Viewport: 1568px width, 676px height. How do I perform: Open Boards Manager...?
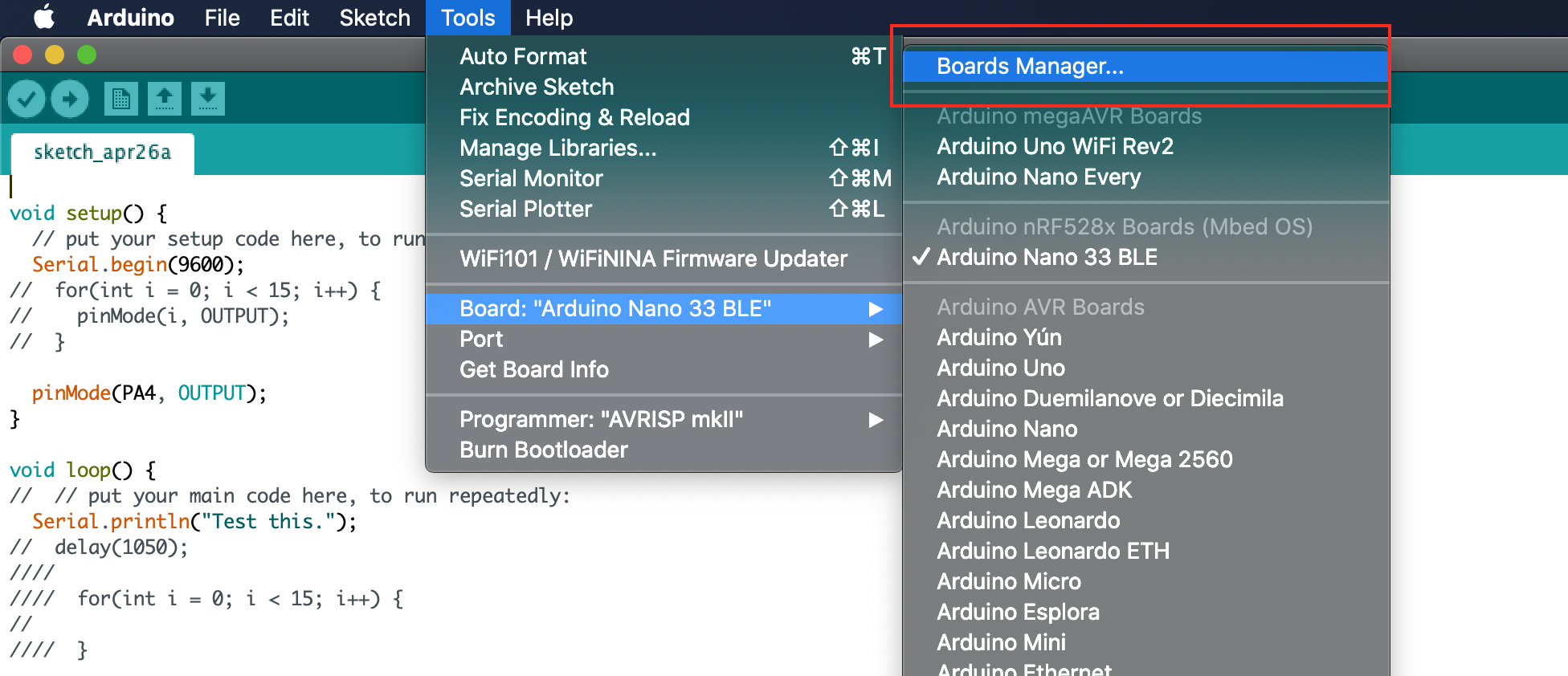[1145, 66]
